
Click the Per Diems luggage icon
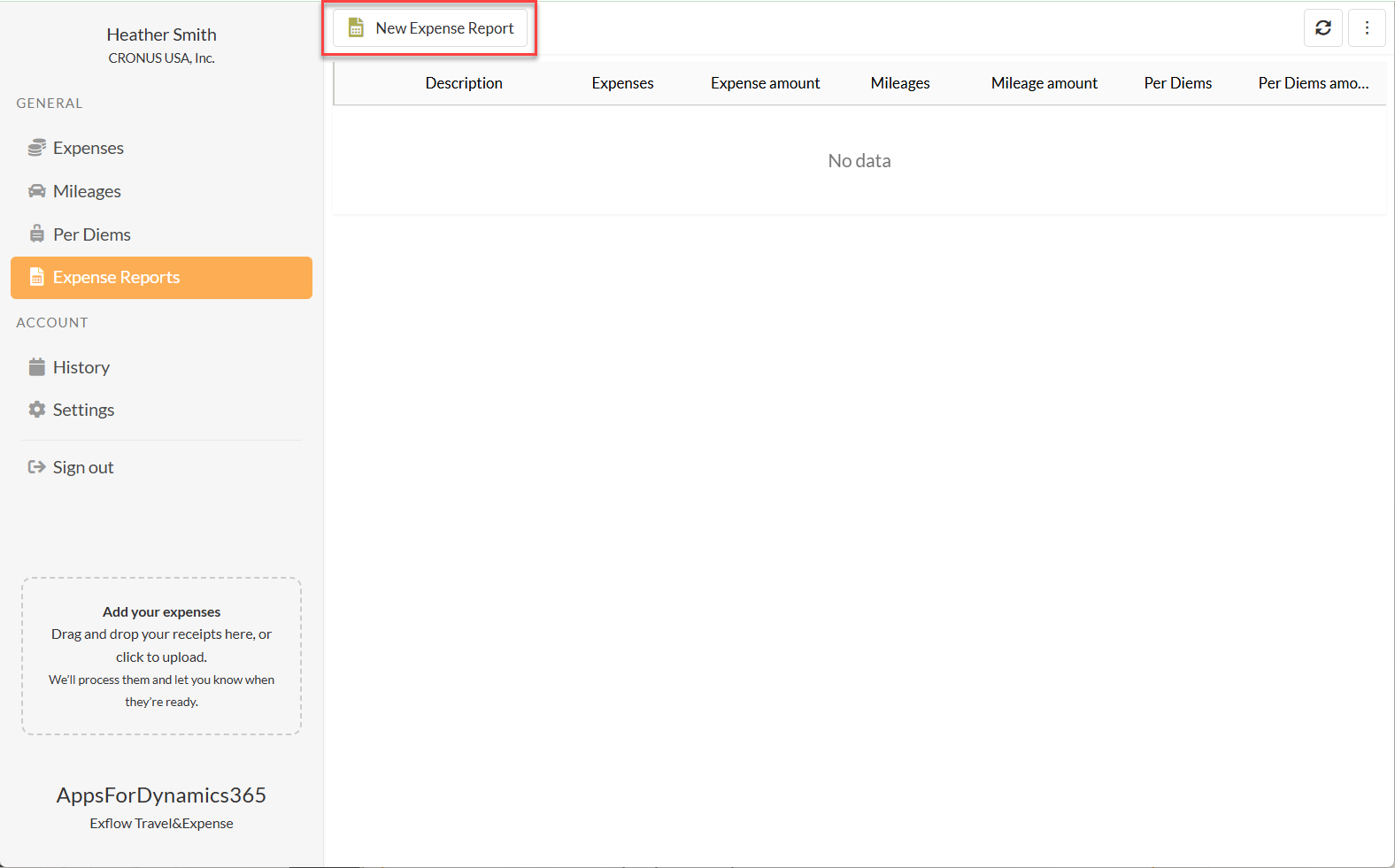tap(36, 234)
